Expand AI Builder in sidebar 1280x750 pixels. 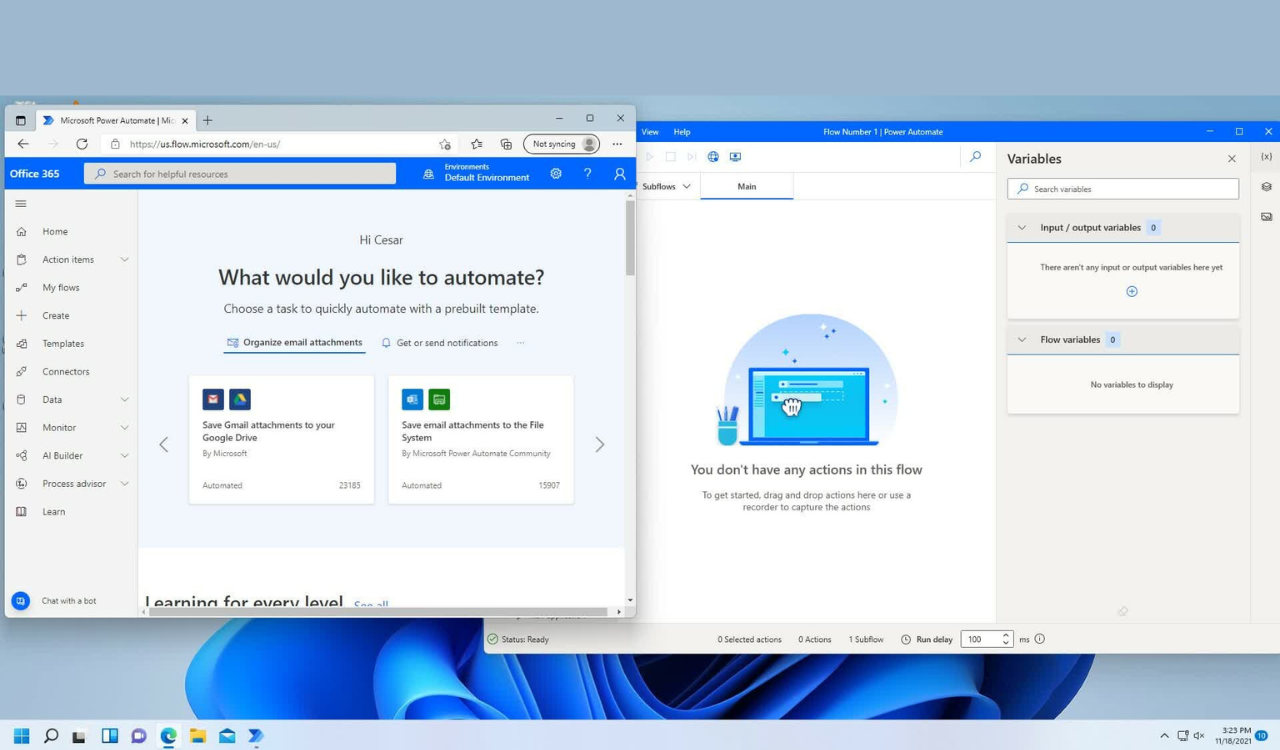pos(125,455)
